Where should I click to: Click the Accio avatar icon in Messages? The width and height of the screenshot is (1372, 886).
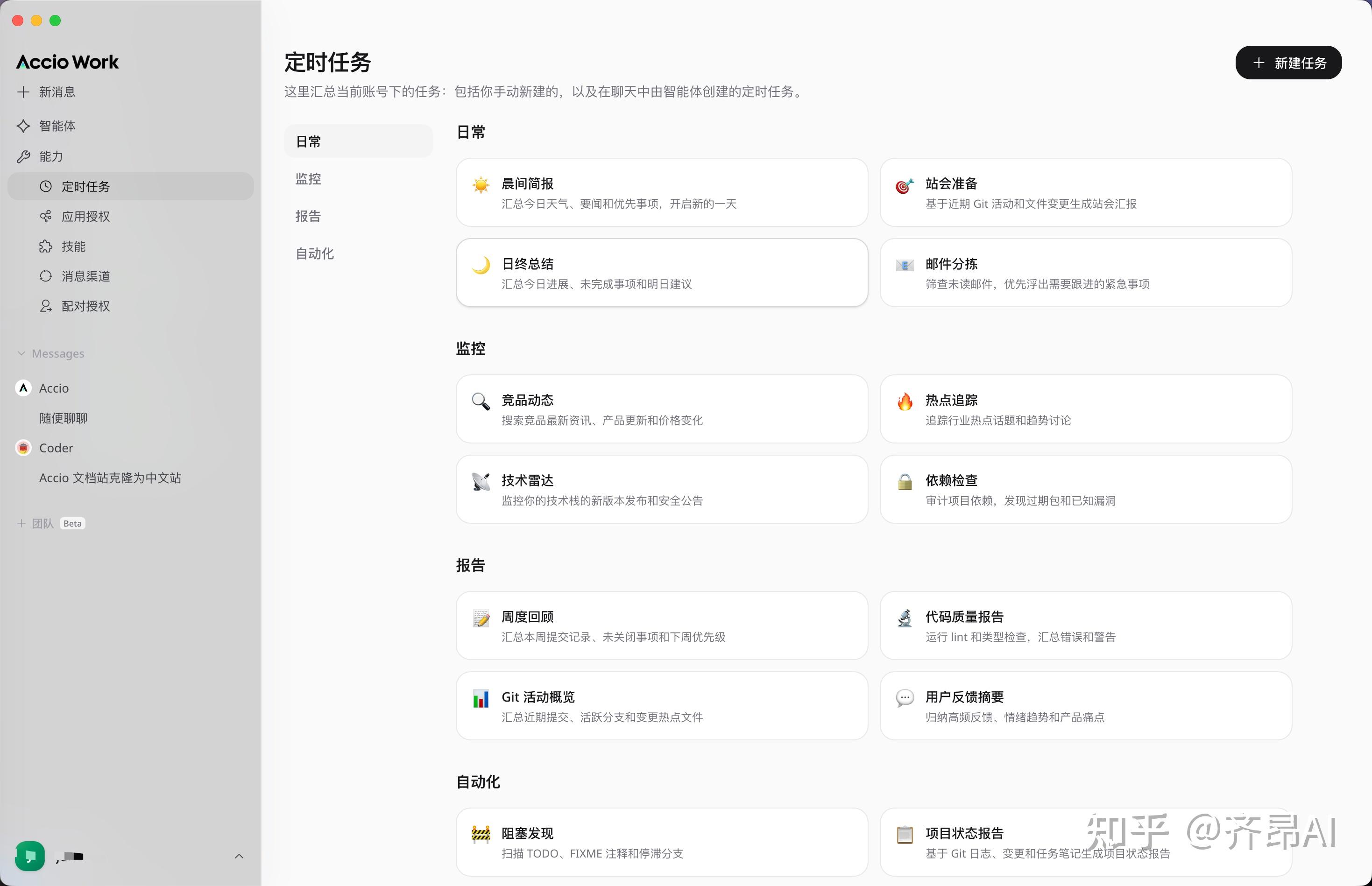pos(23,388)
